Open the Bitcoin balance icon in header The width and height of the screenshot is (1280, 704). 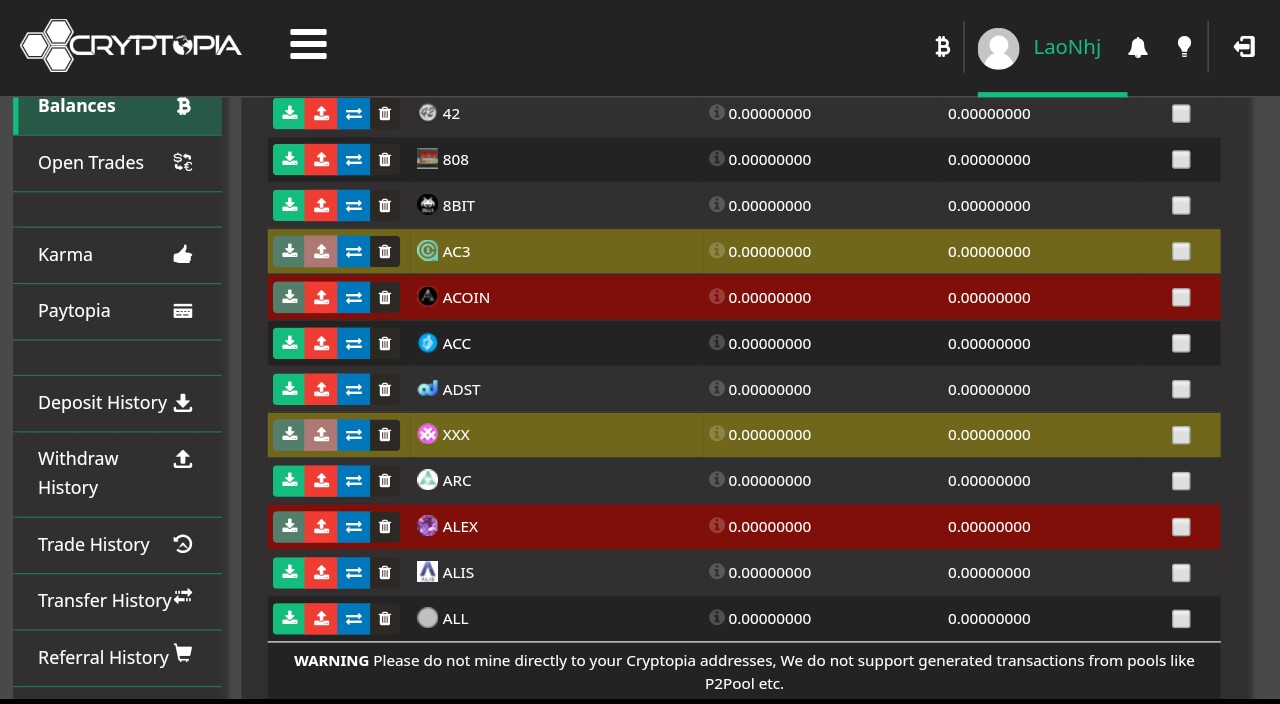pos(942,46)
